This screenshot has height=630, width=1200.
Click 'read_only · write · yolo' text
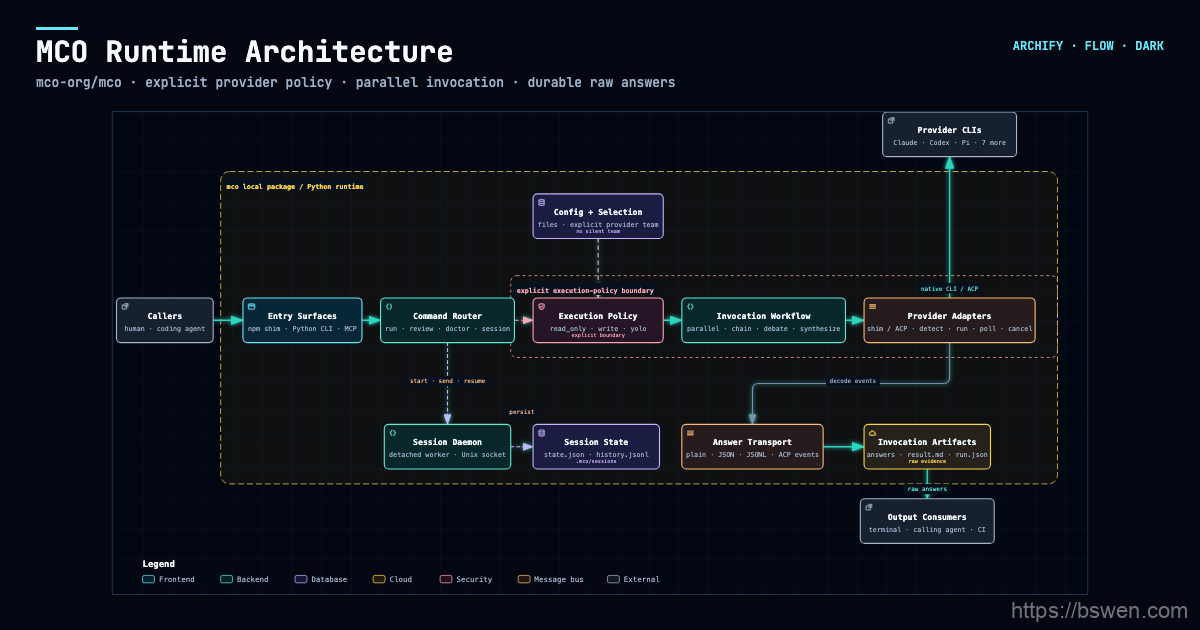coord(598,329)
